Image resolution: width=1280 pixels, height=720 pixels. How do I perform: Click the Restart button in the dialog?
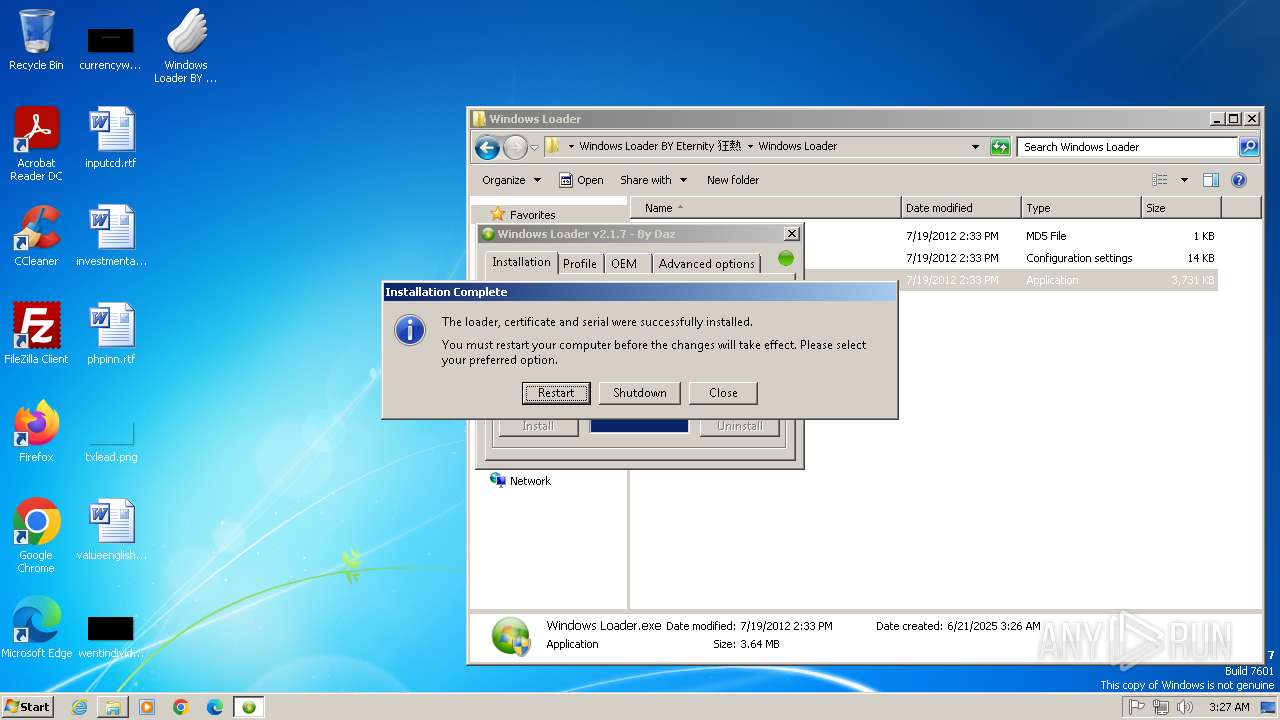click(556, 393)
